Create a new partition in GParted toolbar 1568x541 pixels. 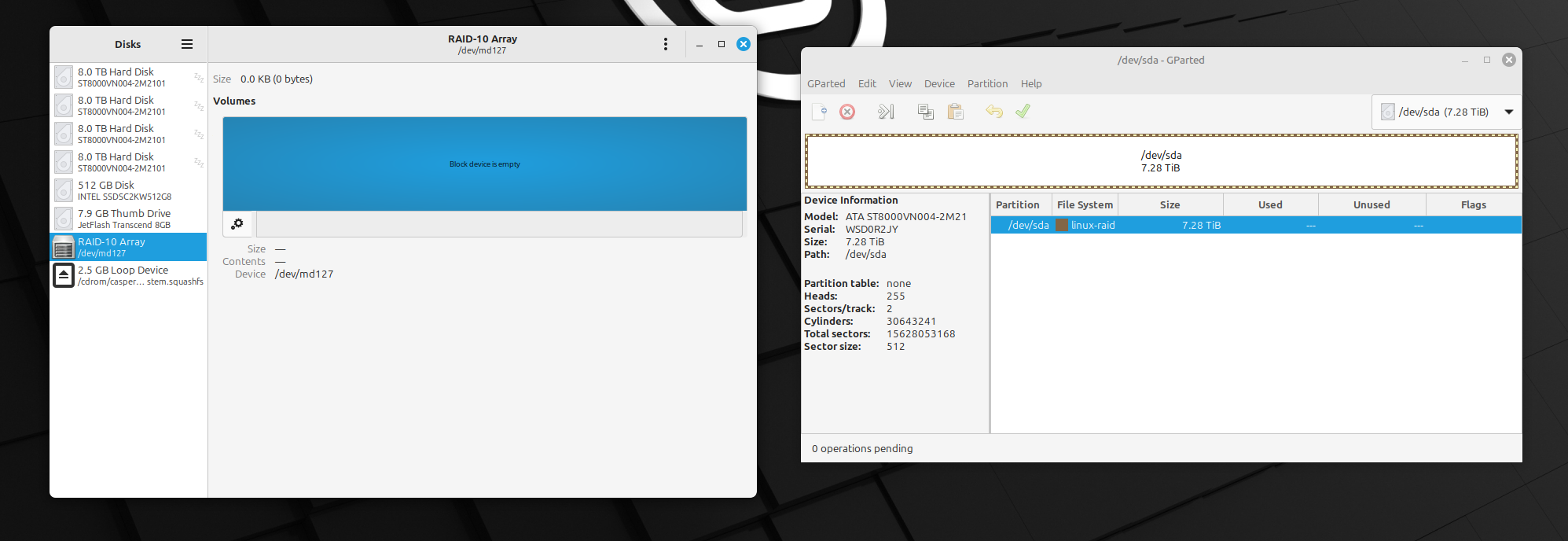tap(819, 112)
